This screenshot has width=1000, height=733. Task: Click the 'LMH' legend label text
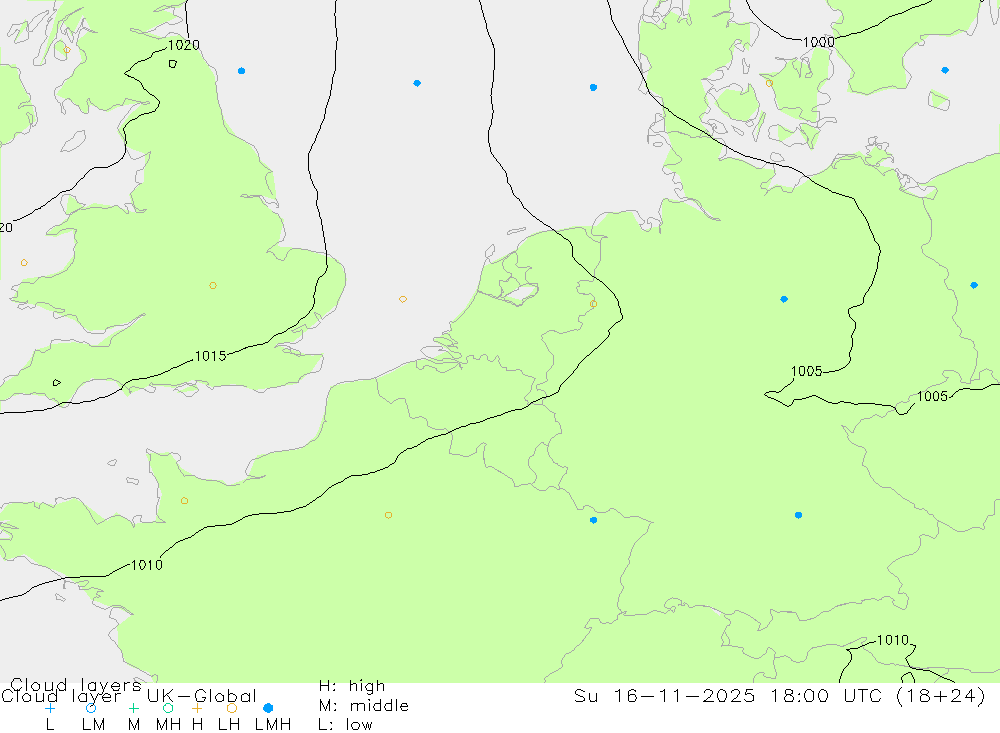[x=273, y=725]
